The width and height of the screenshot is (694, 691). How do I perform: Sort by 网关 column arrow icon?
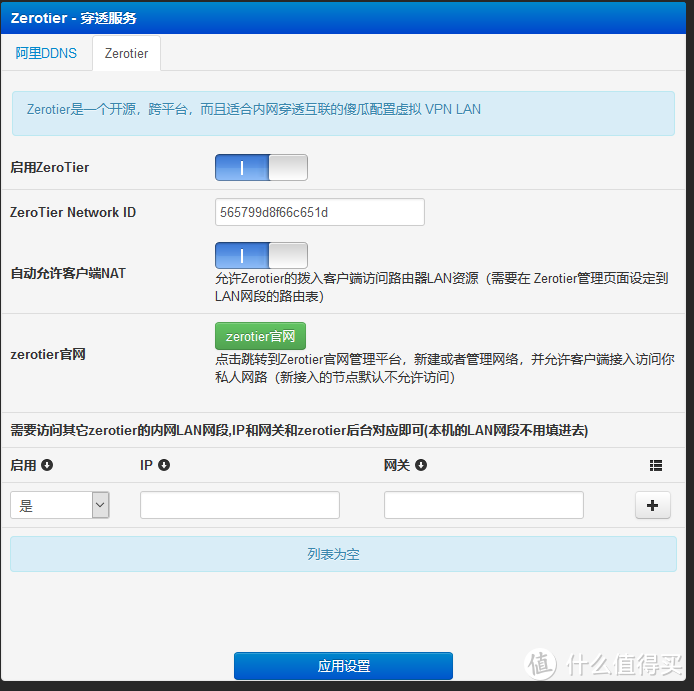tap(421, 465)
